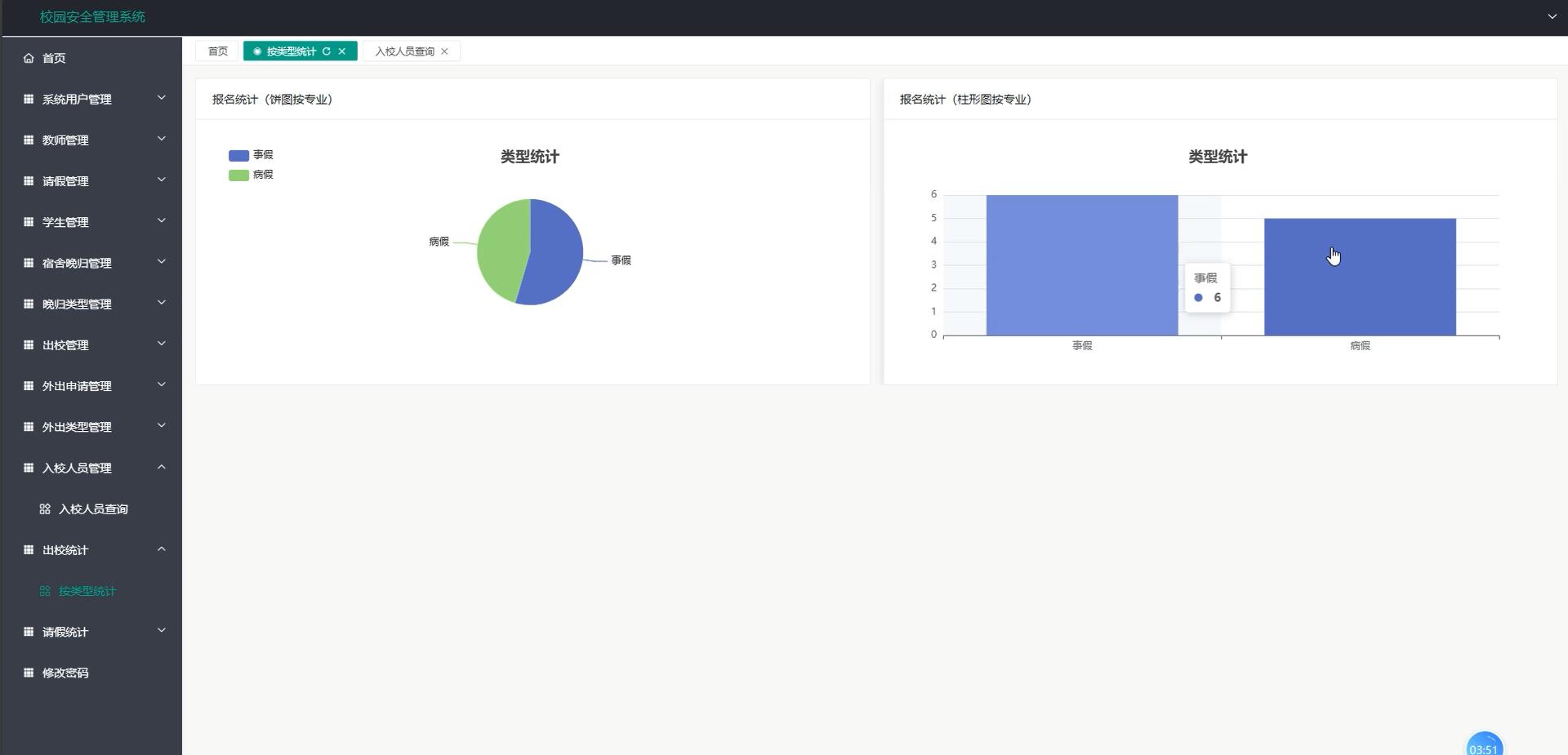Collapse the 入校人员管理 menu section

tap(91, 468)
